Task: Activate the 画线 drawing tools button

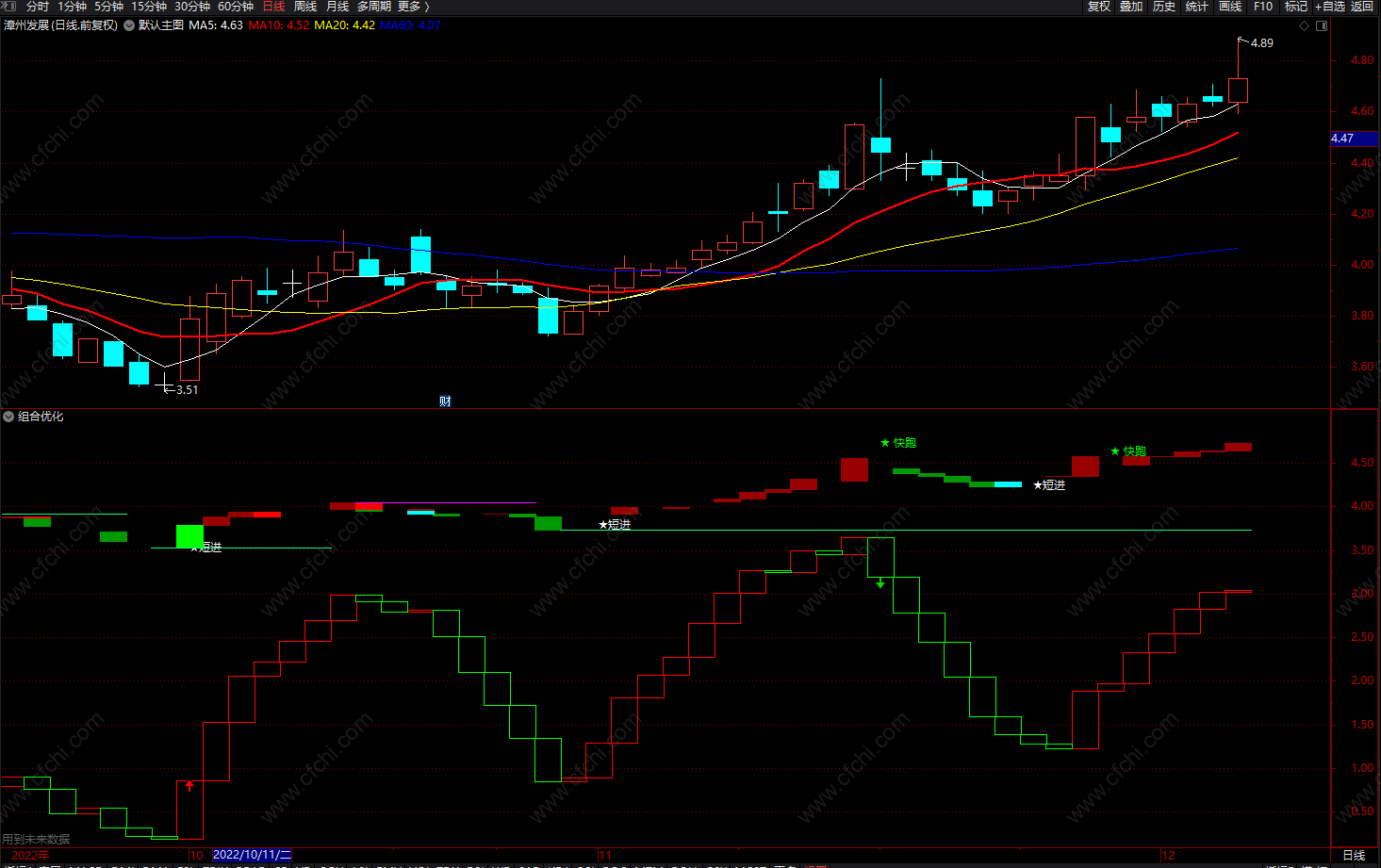Action: coord(1230,7)
